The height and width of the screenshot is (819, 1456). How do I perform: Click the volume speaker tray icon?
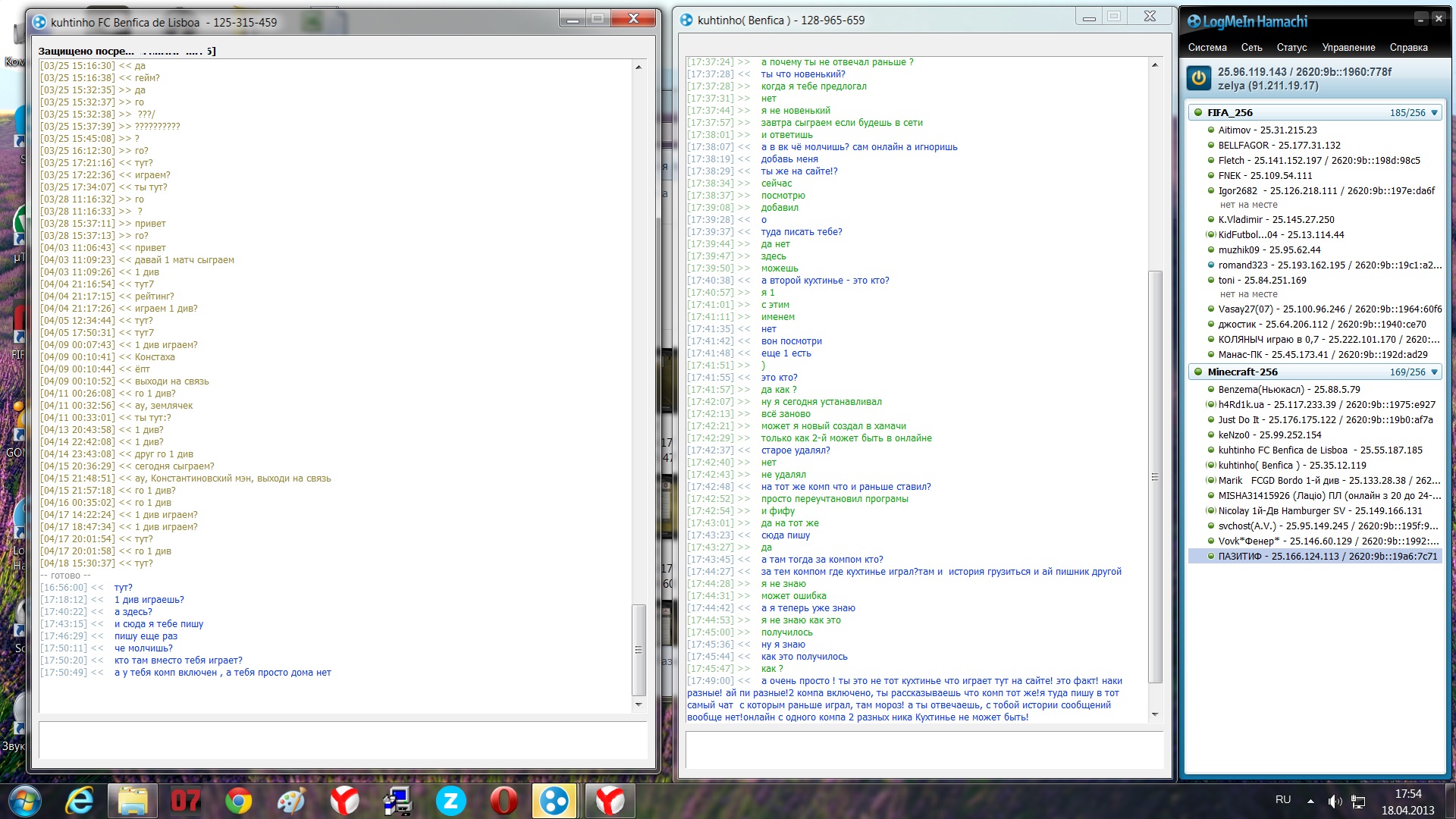1335,801
